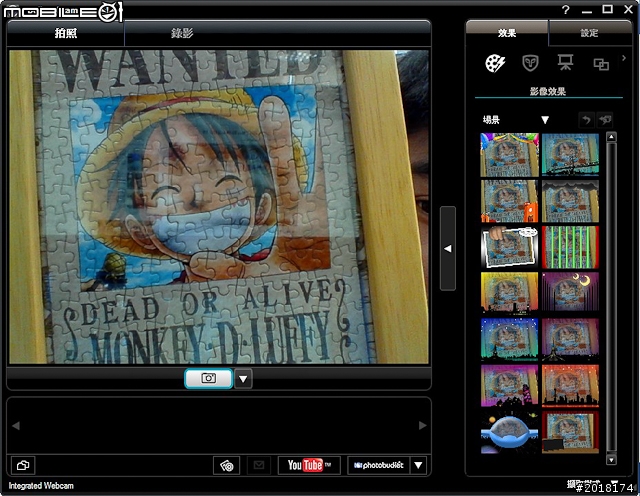Go to previous captured items in the strip
This screenshot has height=496, width=640.
pos(16,425)
